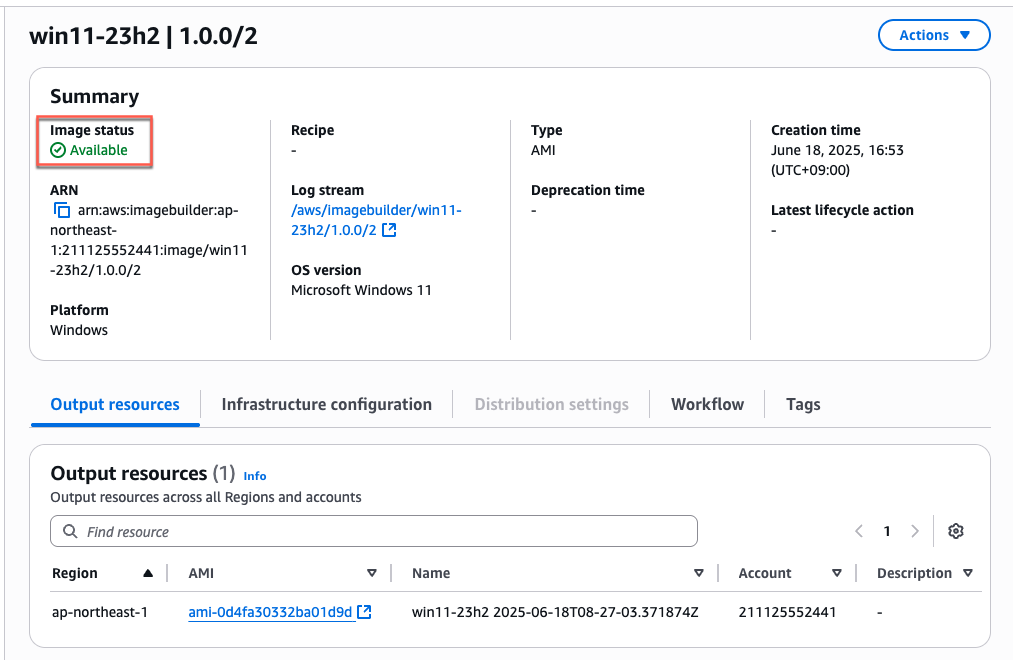Image resolution: width=1013 pixels, height=660 pixels.
Task: Open the Actions dropdown menu
Action: pos(933,35)
